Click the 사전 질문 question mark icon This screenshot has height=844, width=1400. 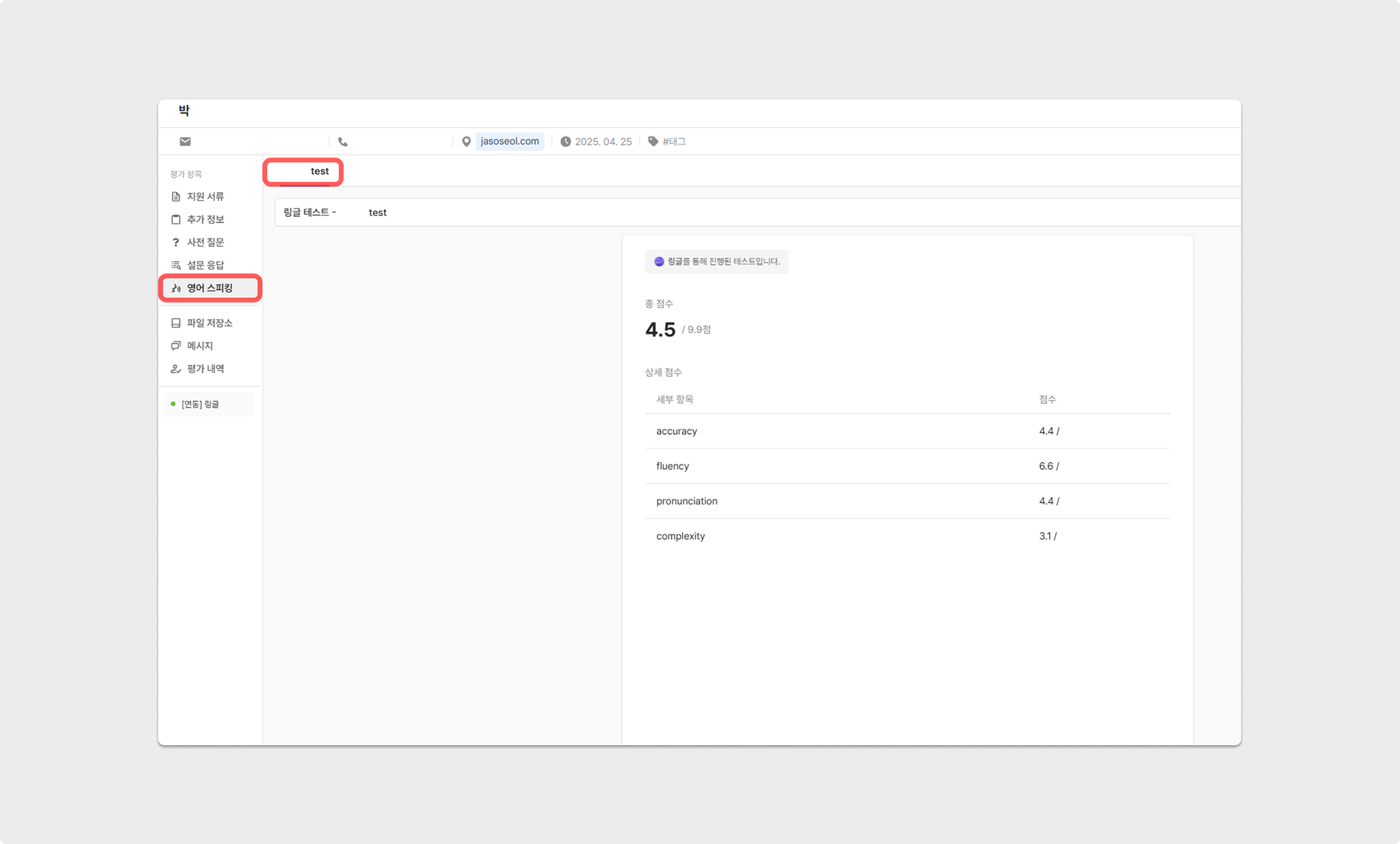176,242
